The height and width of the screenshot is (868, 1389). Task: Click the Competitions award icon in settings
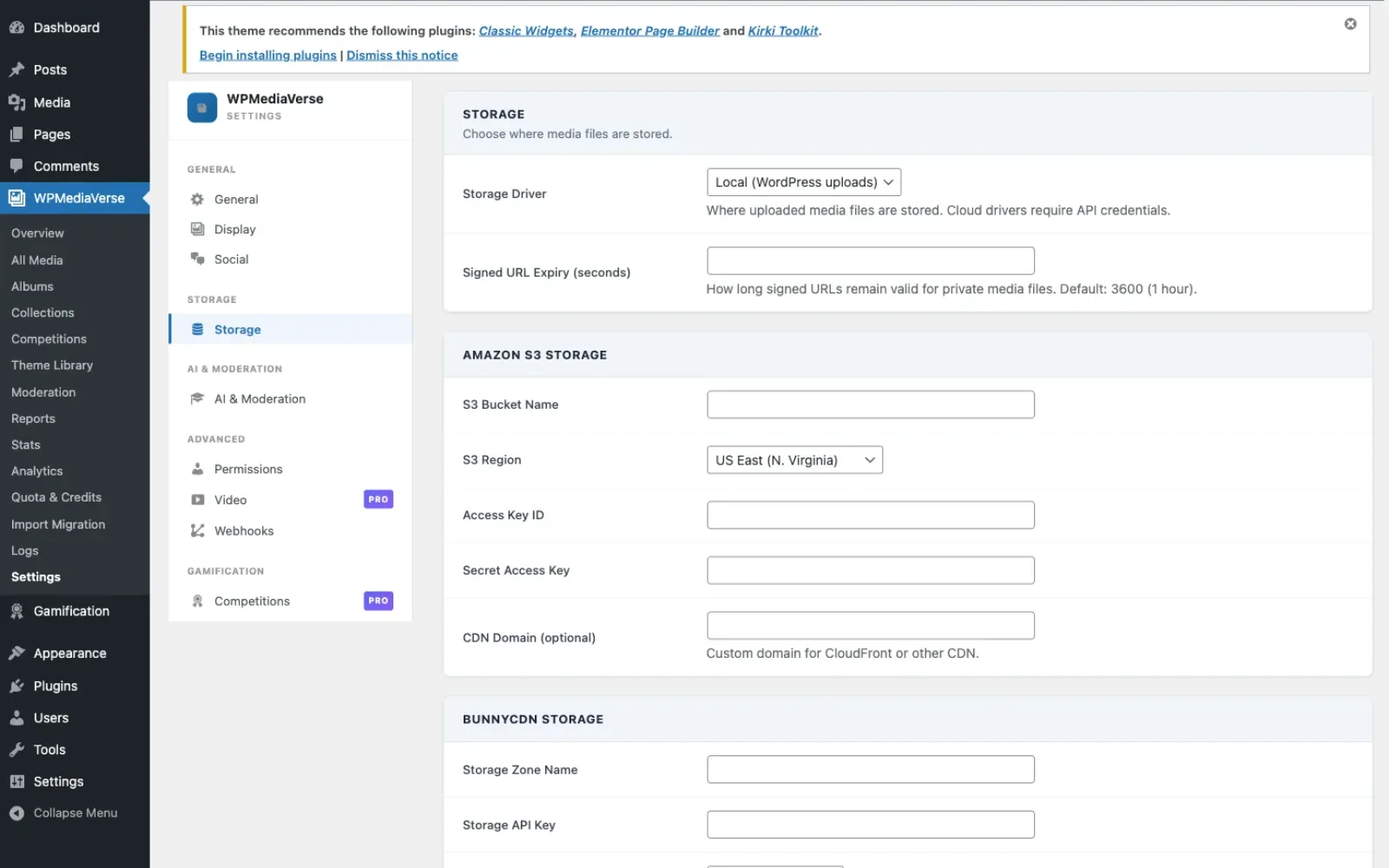coord(197,601)
